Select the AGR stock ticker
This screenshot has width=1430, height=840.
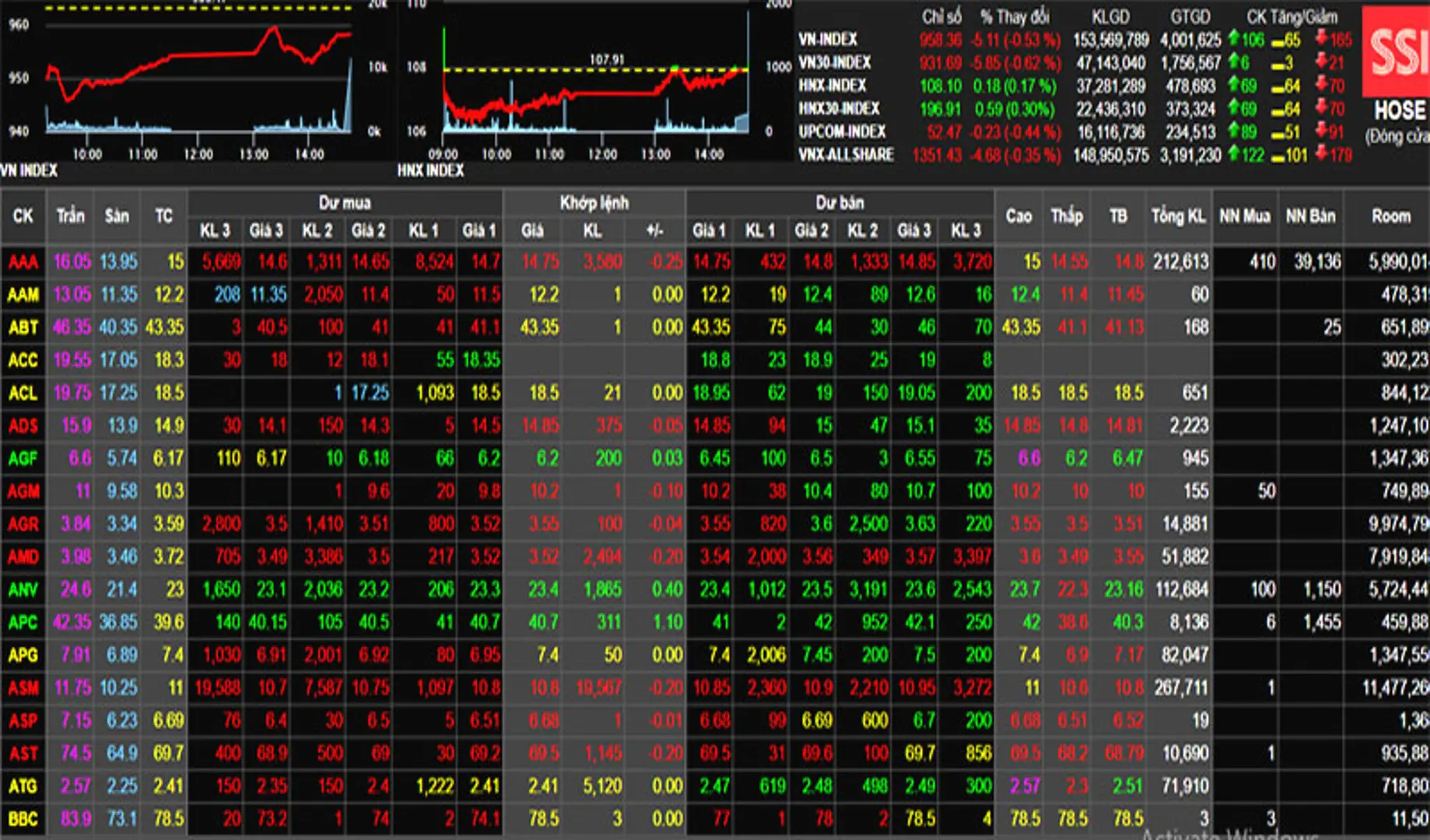pyautogui.click(x=23, y=523)
